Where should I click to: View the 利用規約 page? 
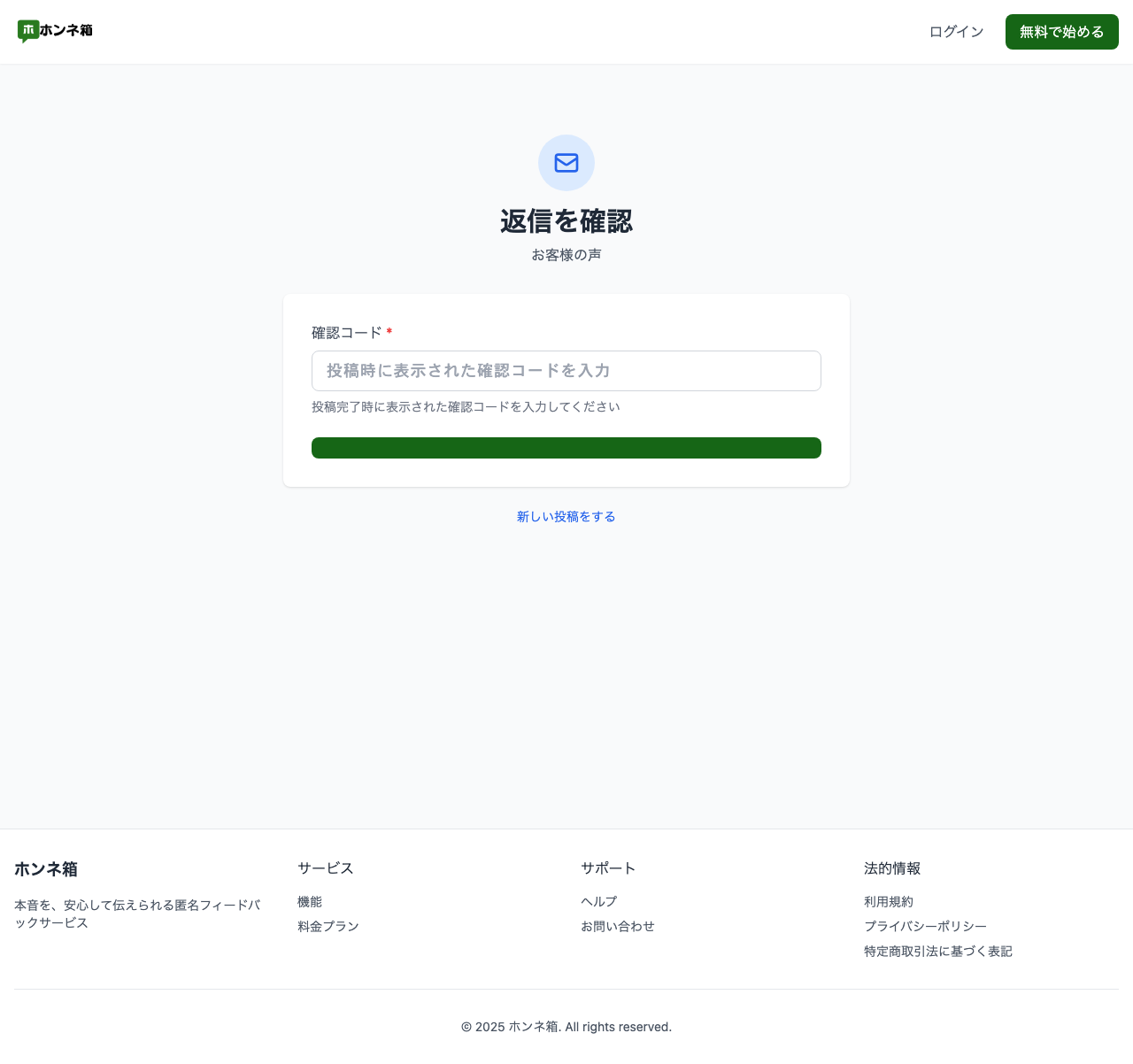(x=888, y=902)
